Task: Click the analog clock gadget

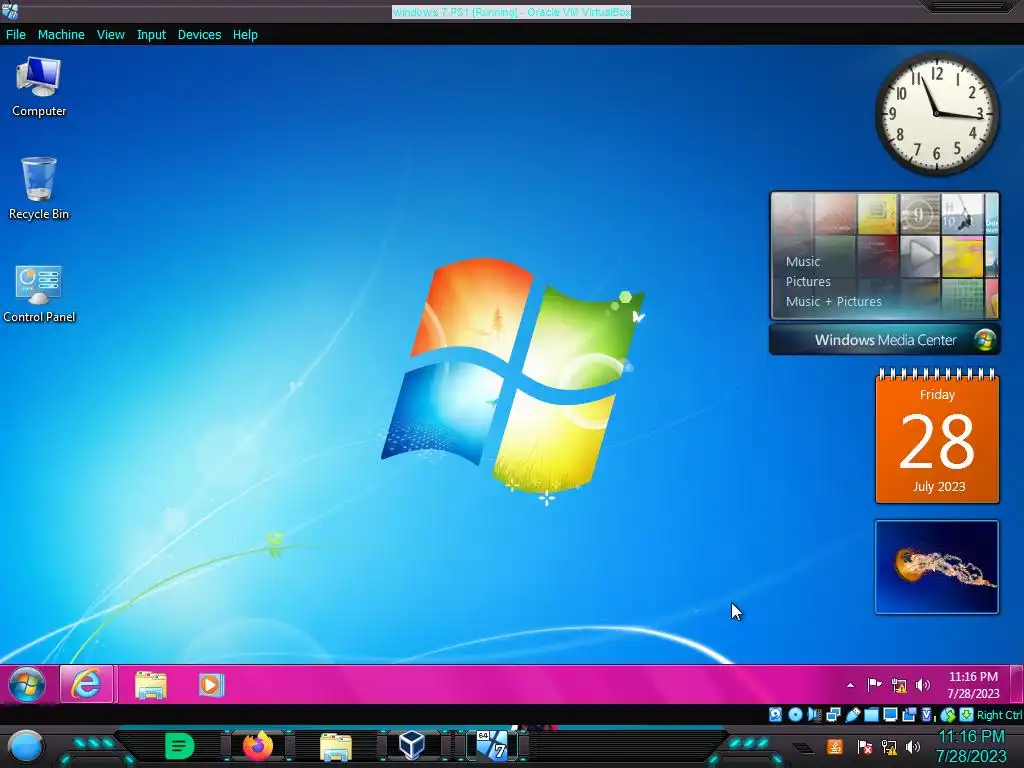Action: (x=936, y=114)
